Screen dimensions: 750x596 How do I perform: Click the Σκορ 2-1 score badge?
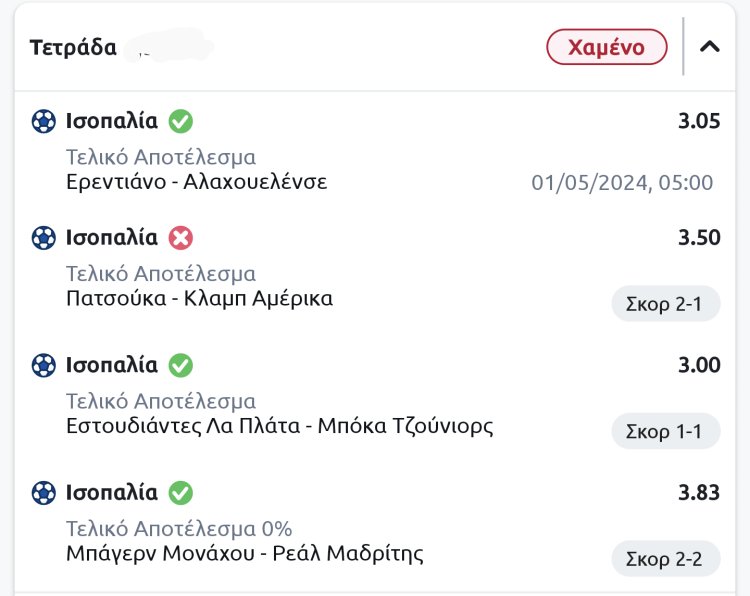(x=665, y=304)
